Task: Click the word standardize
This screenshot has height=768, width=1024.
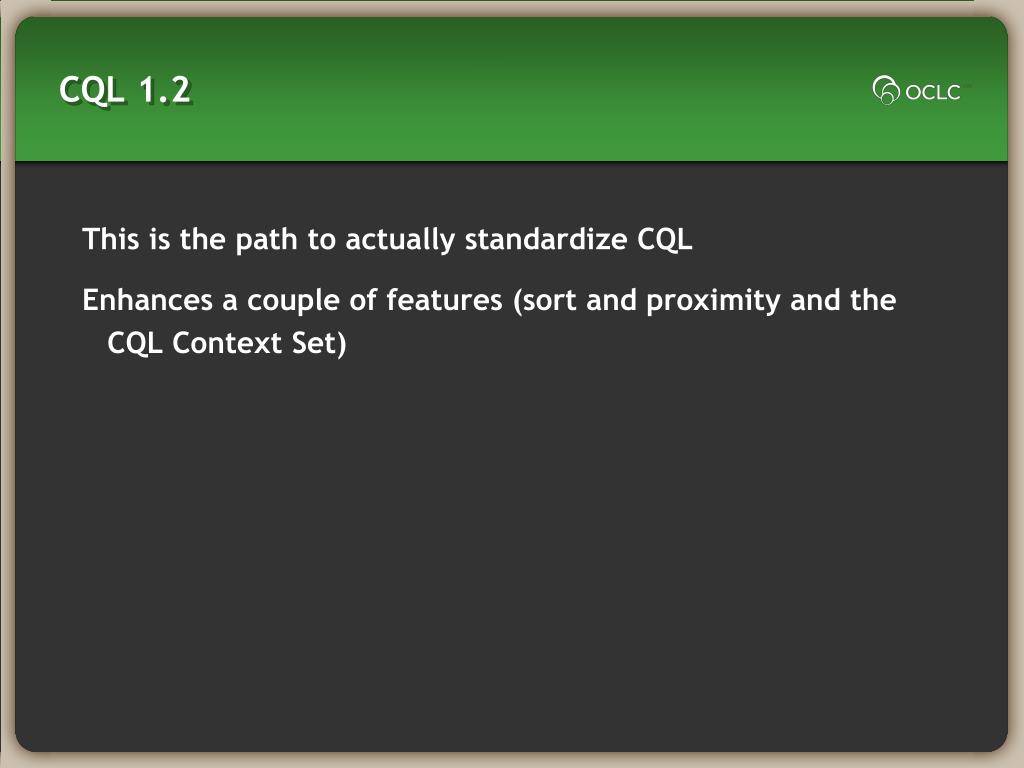Action: click(546, 240)
